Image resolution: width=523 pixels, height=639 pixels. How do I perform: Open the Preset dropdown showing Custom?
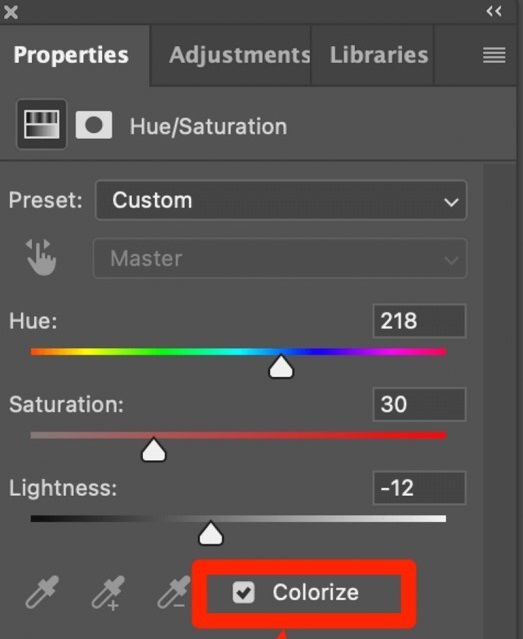281,200
